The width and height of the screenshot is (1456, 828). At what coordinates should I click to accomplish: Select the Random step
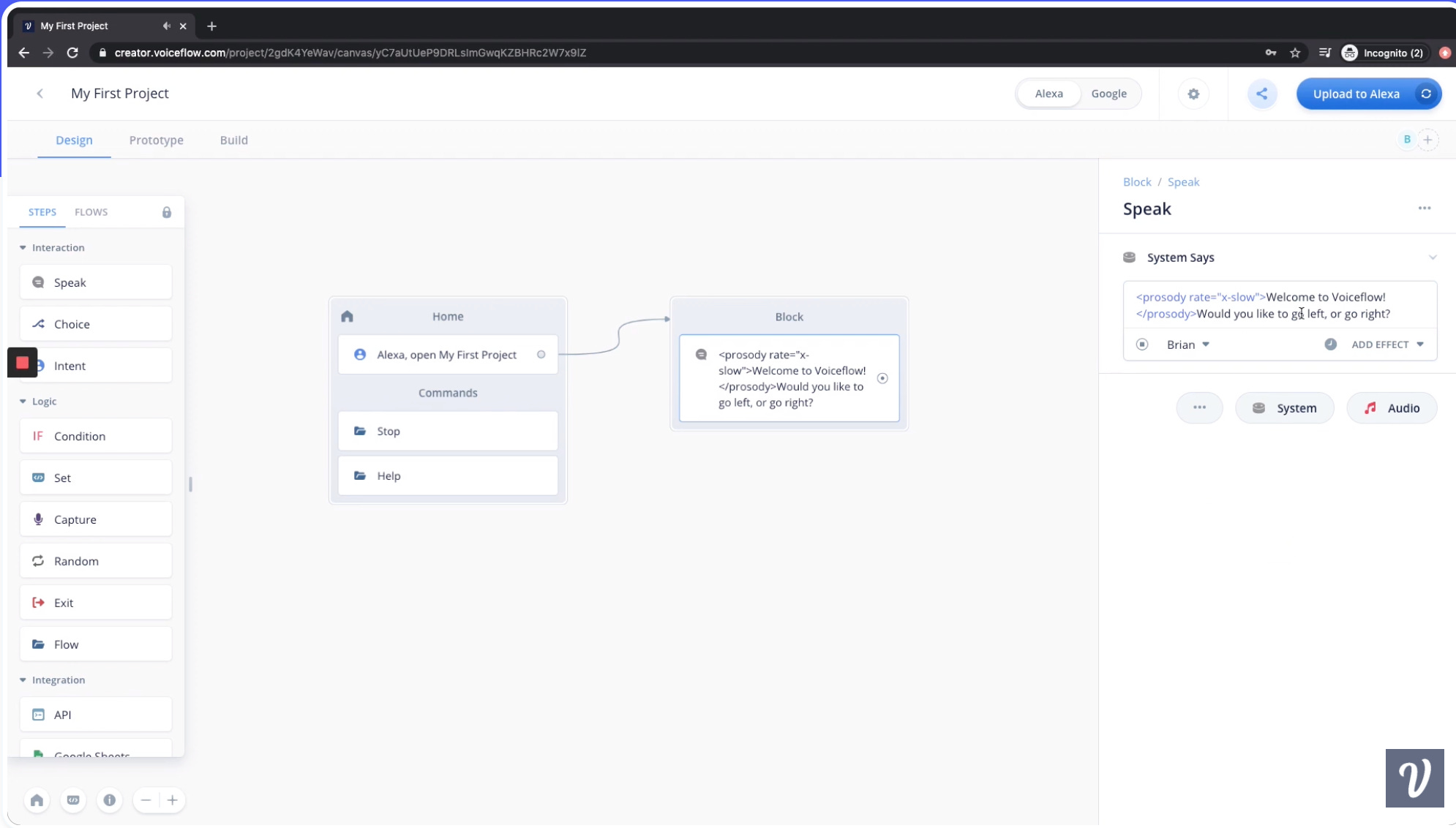point(96,561)
